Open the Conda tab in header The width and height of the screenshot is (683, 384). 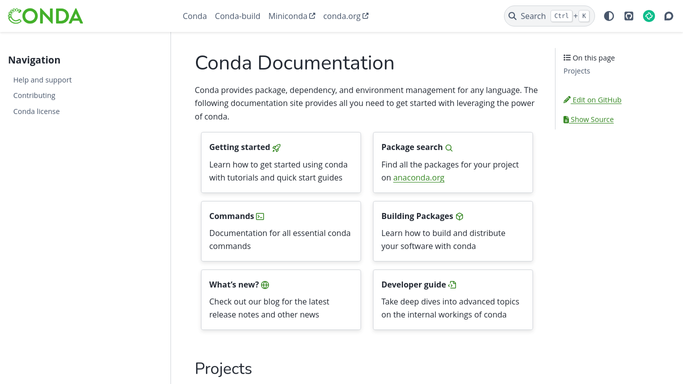194,16
